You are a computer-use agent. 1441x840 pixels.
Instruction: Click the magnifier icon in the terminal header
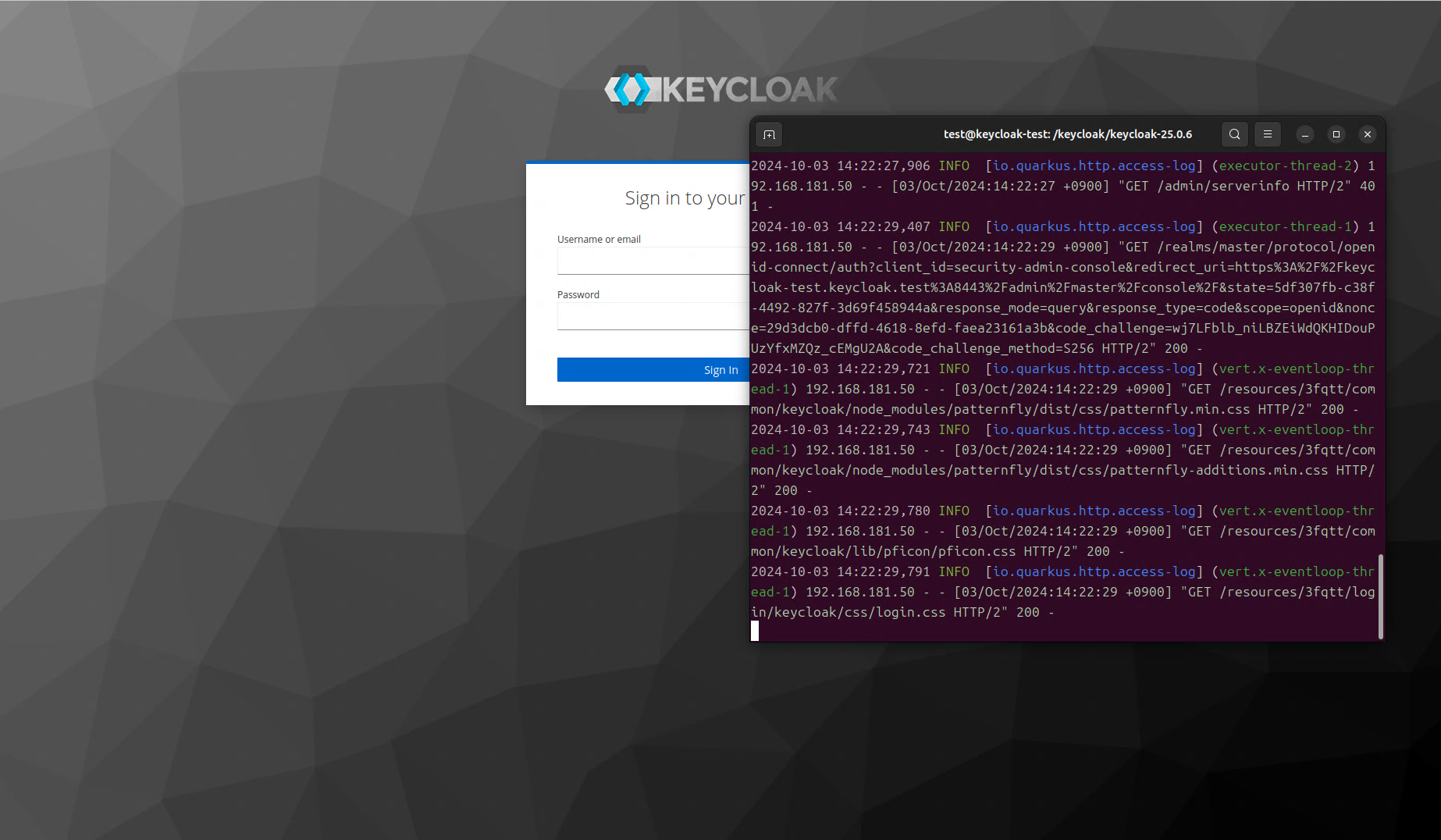(1234, 134)
